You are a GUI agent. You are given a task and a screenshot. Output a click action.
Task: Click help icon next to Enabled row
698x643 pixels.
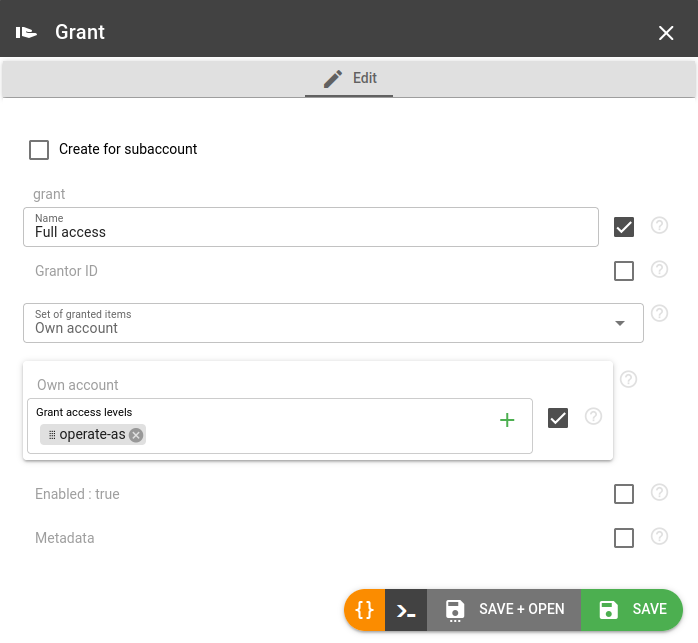[x=659, y=493]
